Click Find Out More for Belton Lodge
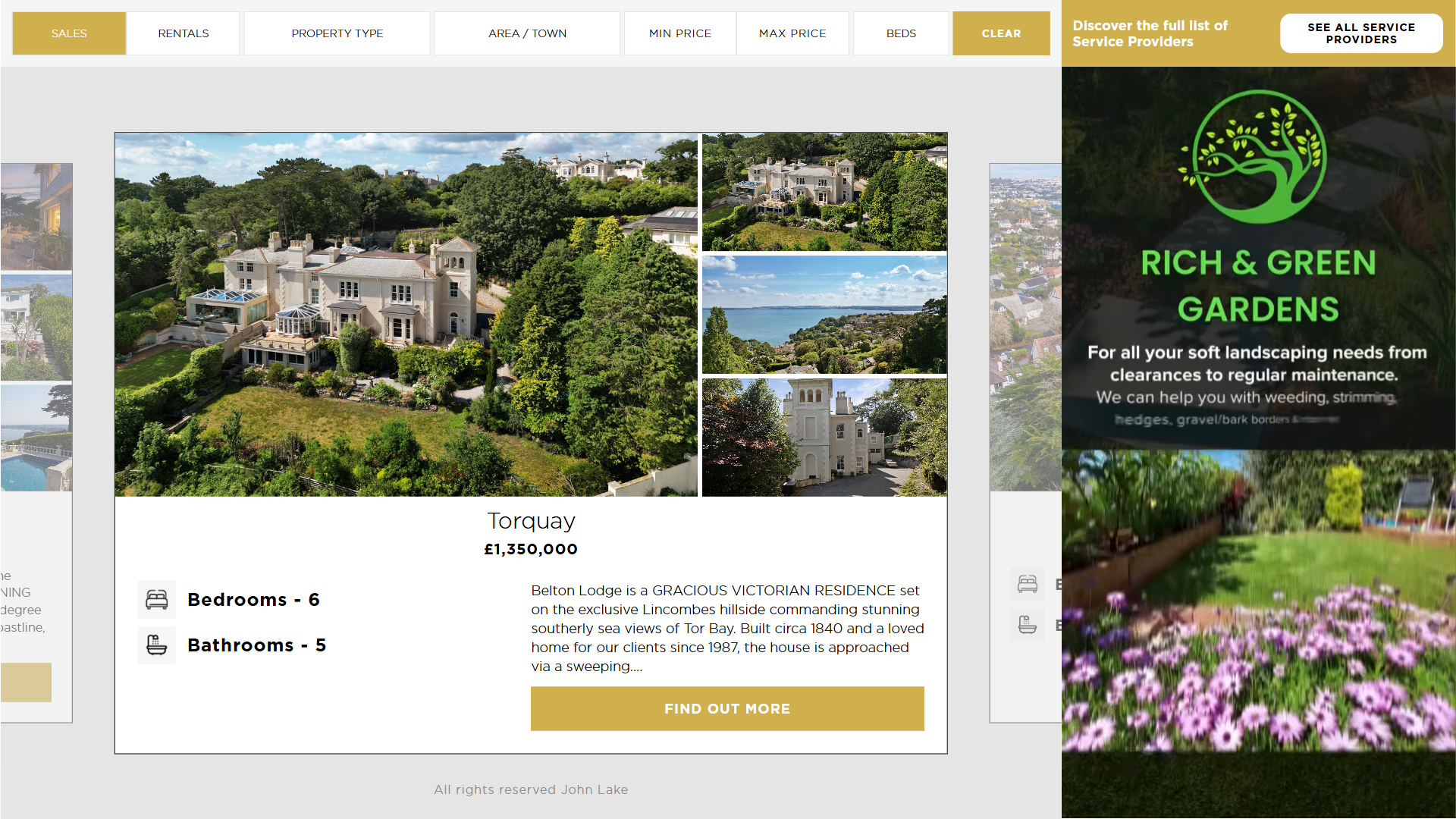 coord(727,709)
